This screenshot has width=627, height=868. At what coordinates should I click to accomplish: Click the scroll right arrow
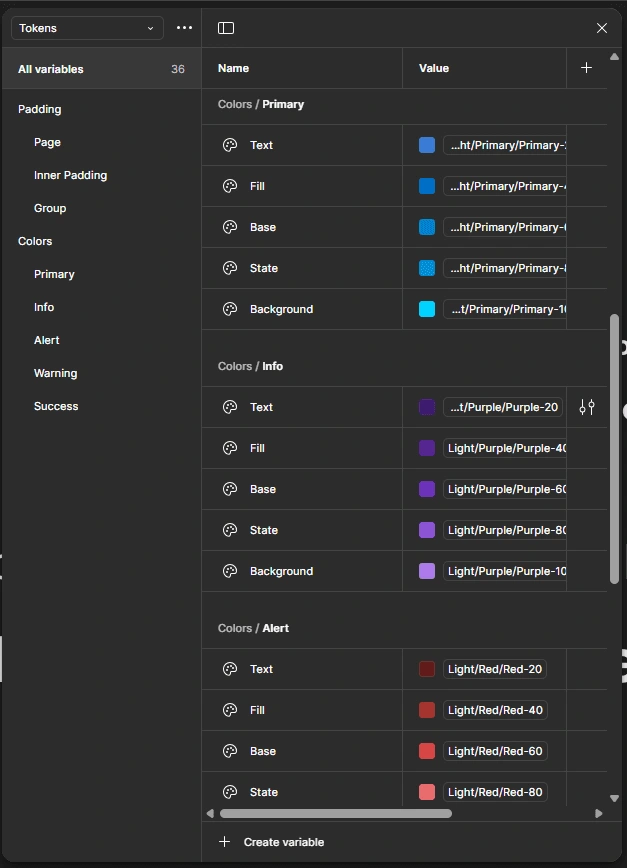tap(598, 813)
